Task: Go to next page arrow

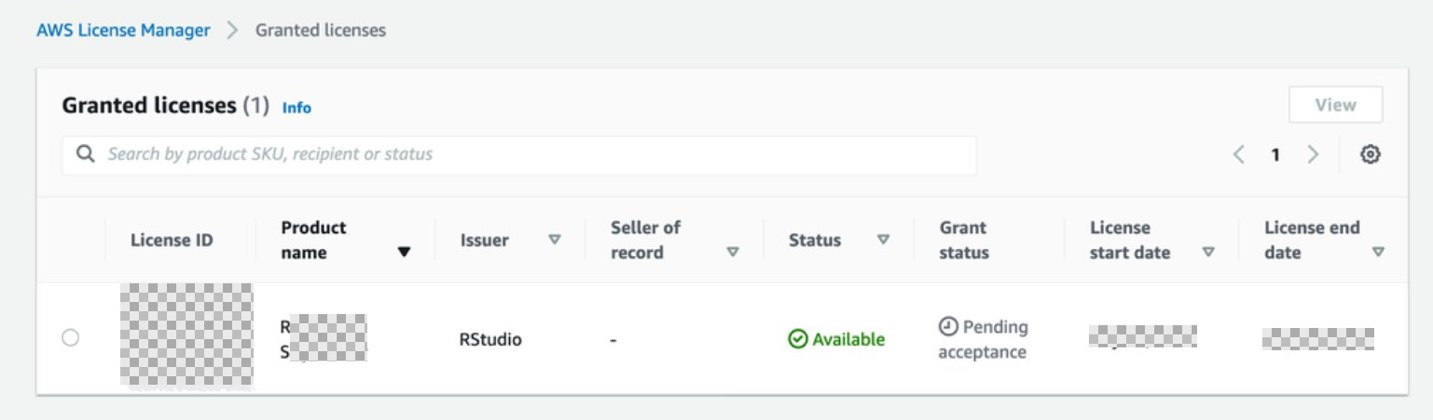Action: [x=1313, y=155]
